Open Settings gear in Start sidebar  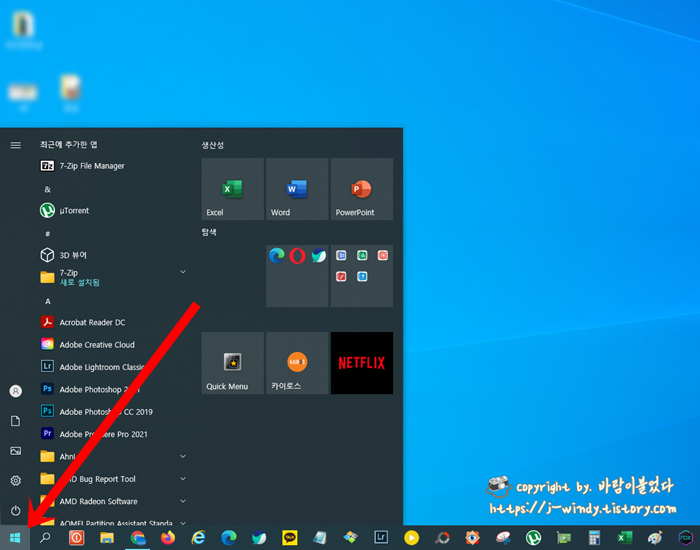[x=16, y=480]
